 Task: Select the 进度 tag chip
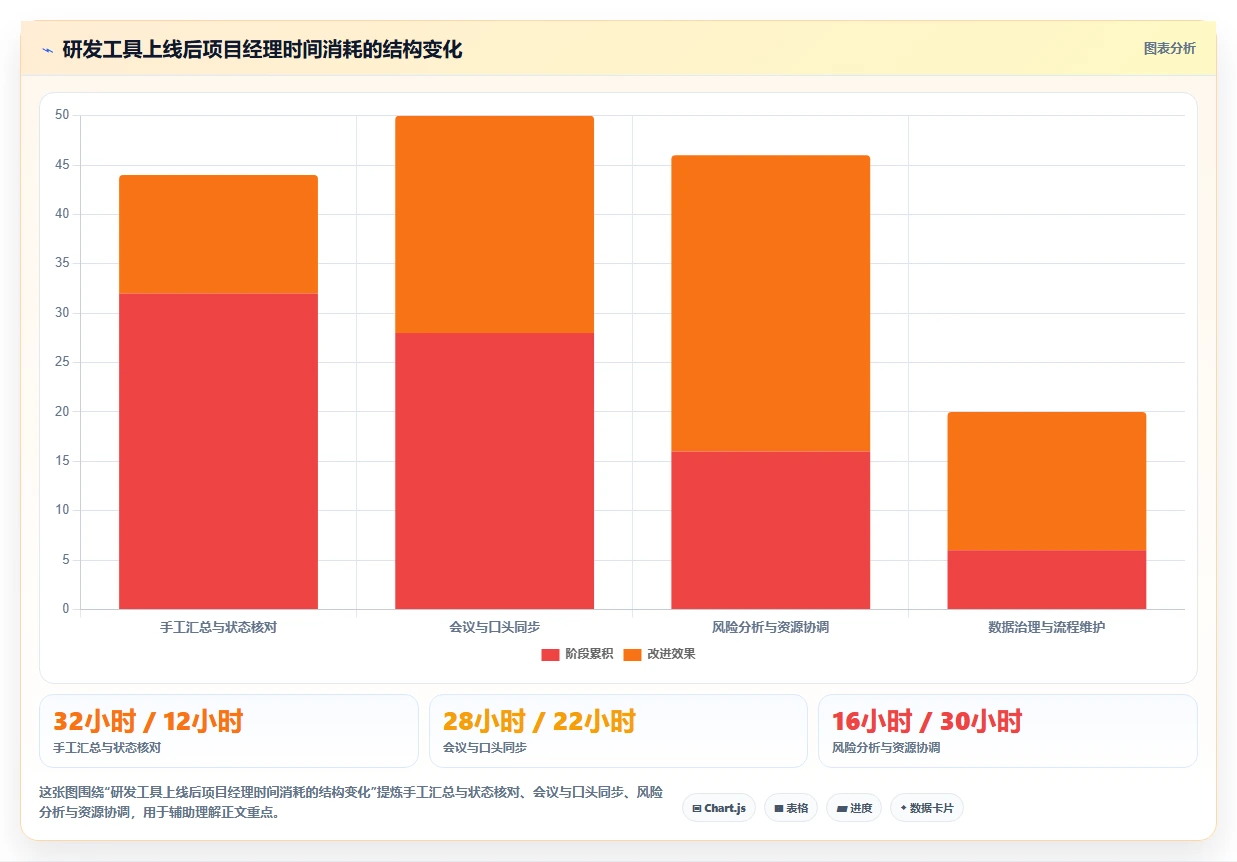(x=854, y=808)
